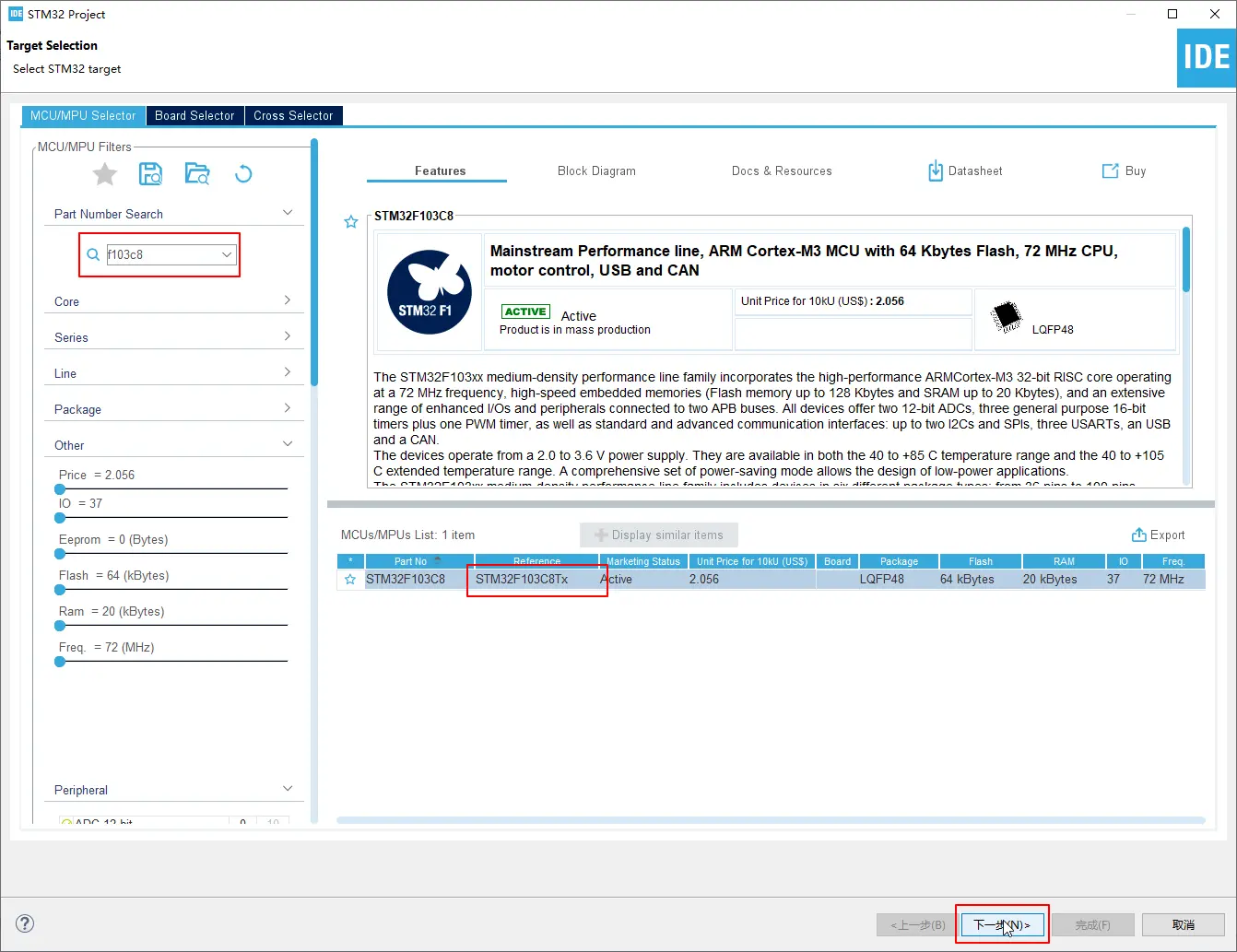
Task: Click the magnifier icon in Part Number Search
Action: pos(93,254)
